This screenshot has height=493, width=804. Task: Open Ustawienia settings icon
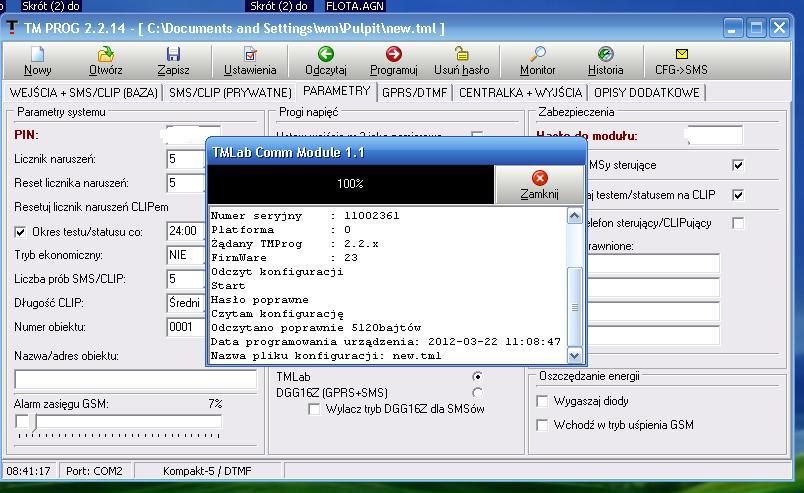[250, 54]
